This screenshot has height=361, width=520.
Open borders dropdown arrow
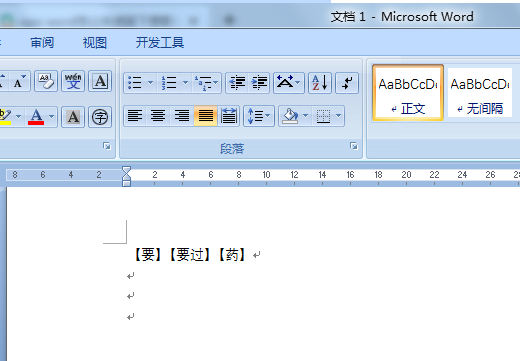point(339,116)
